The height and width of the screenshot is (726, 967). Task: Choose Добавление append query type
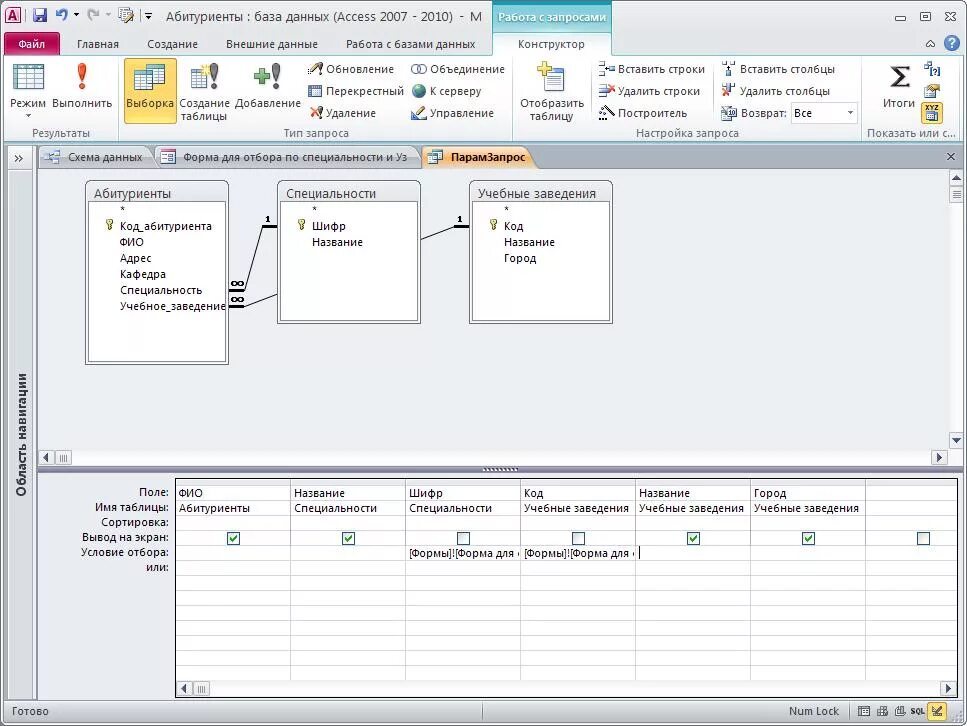click(x=267, y=86)
